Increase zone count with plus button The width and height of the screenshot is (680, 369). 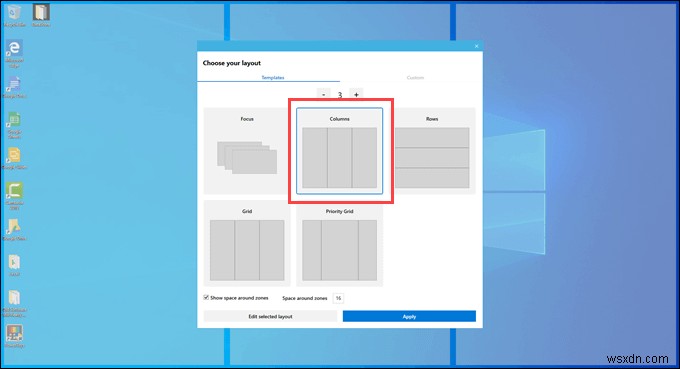(x=356, y=94)
